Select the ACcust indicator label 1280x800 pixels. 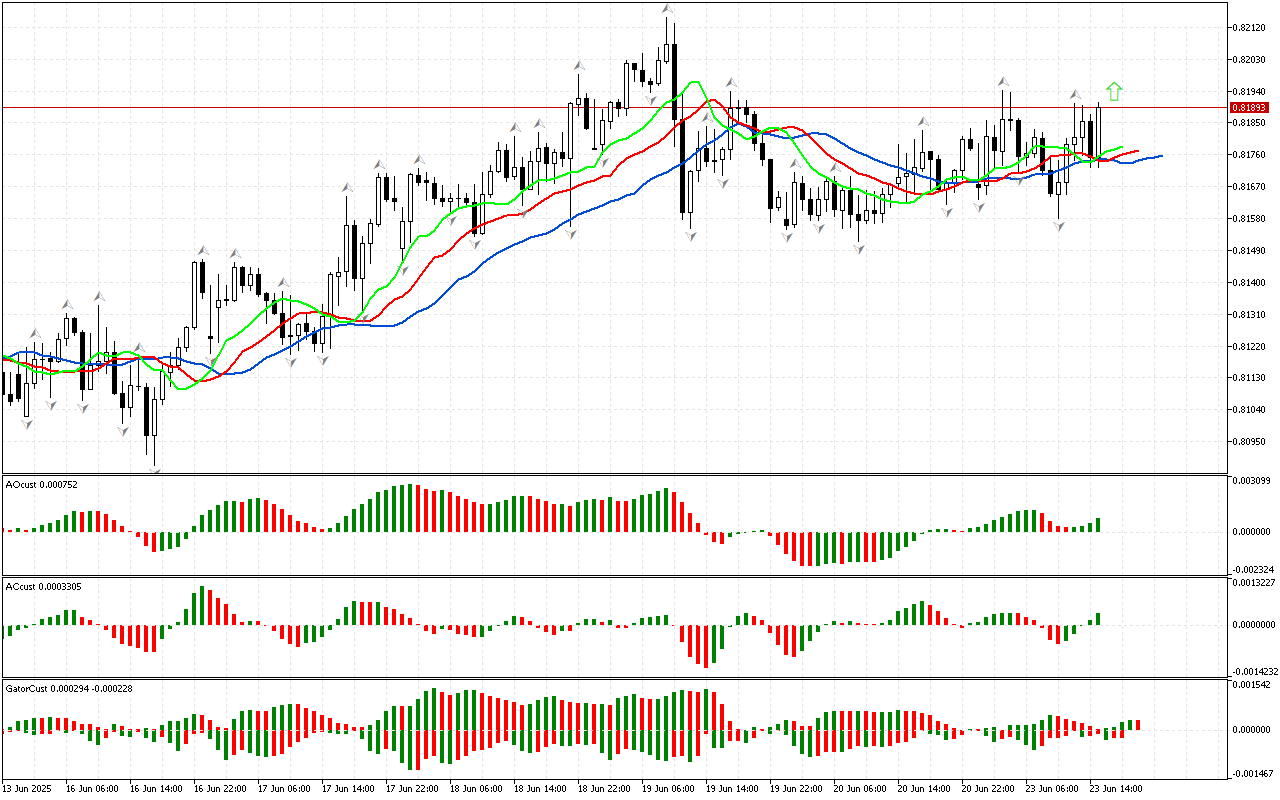point(45,587)
